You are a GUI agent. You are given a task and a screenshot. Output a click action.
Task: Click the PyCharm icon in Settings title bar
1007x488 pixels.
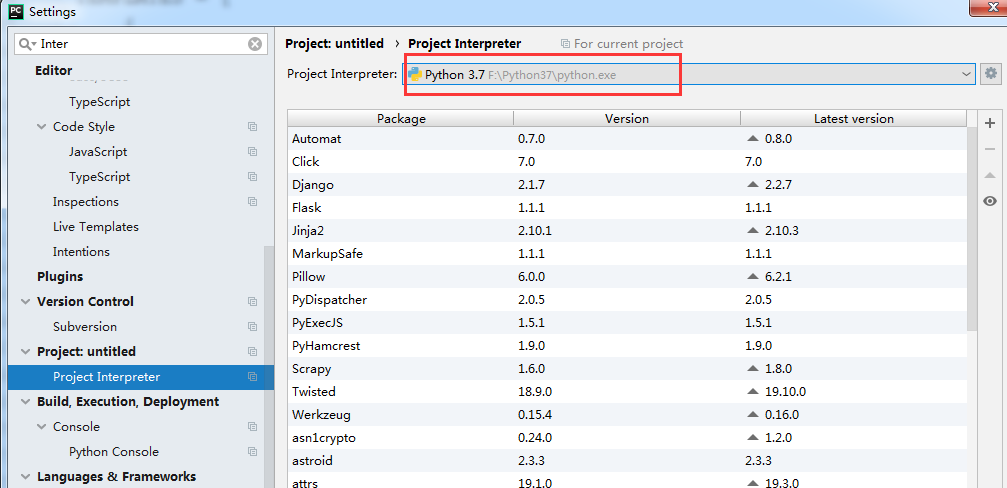17,11
